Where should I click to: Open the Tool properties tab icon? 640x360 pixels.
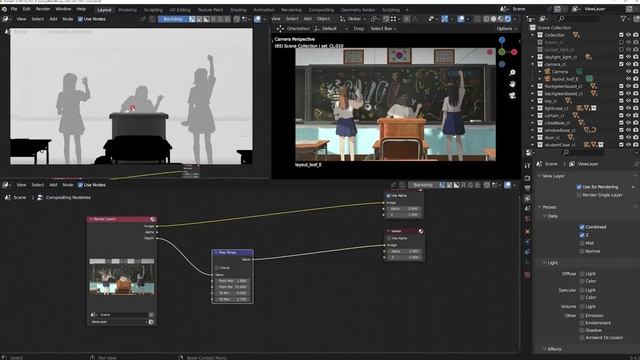(527, 165)
